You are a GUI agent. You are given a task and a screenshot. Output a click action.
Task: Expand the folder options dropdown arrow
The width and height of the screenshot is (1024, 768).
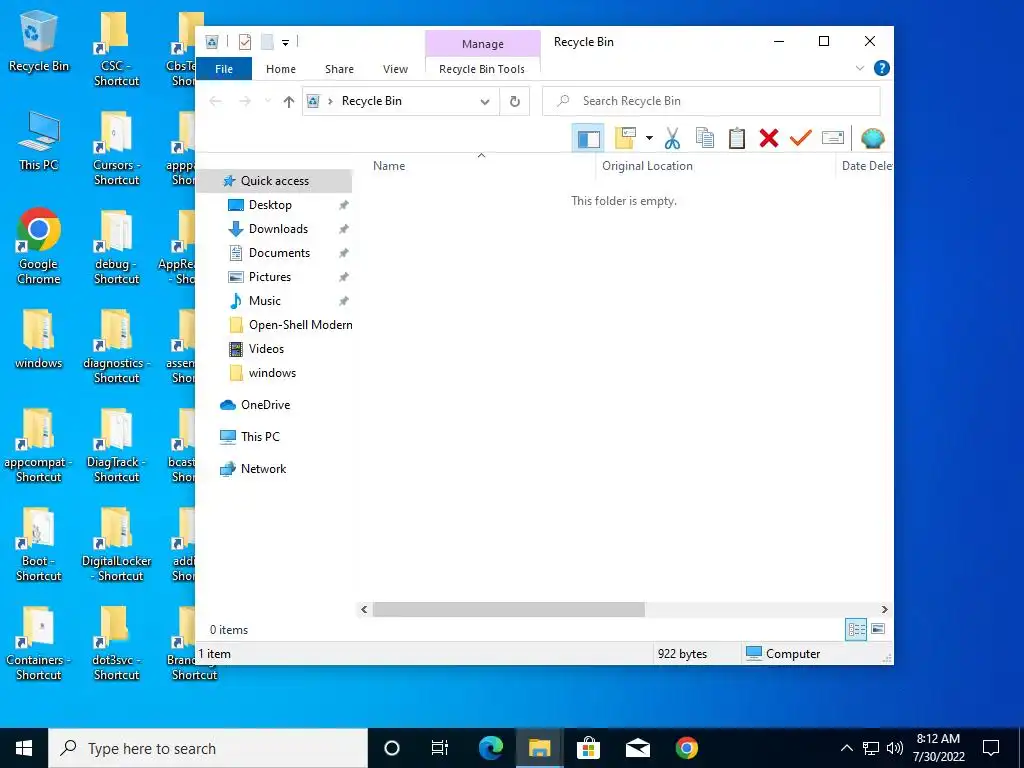pos(649,138)
